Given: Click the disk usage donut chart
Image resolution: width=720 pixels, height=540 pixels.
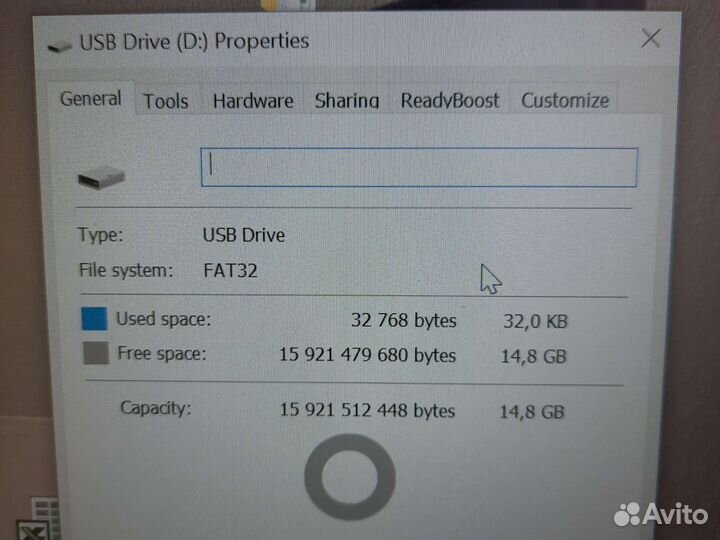Looking at the screenshot, I should tap(350, 477).
